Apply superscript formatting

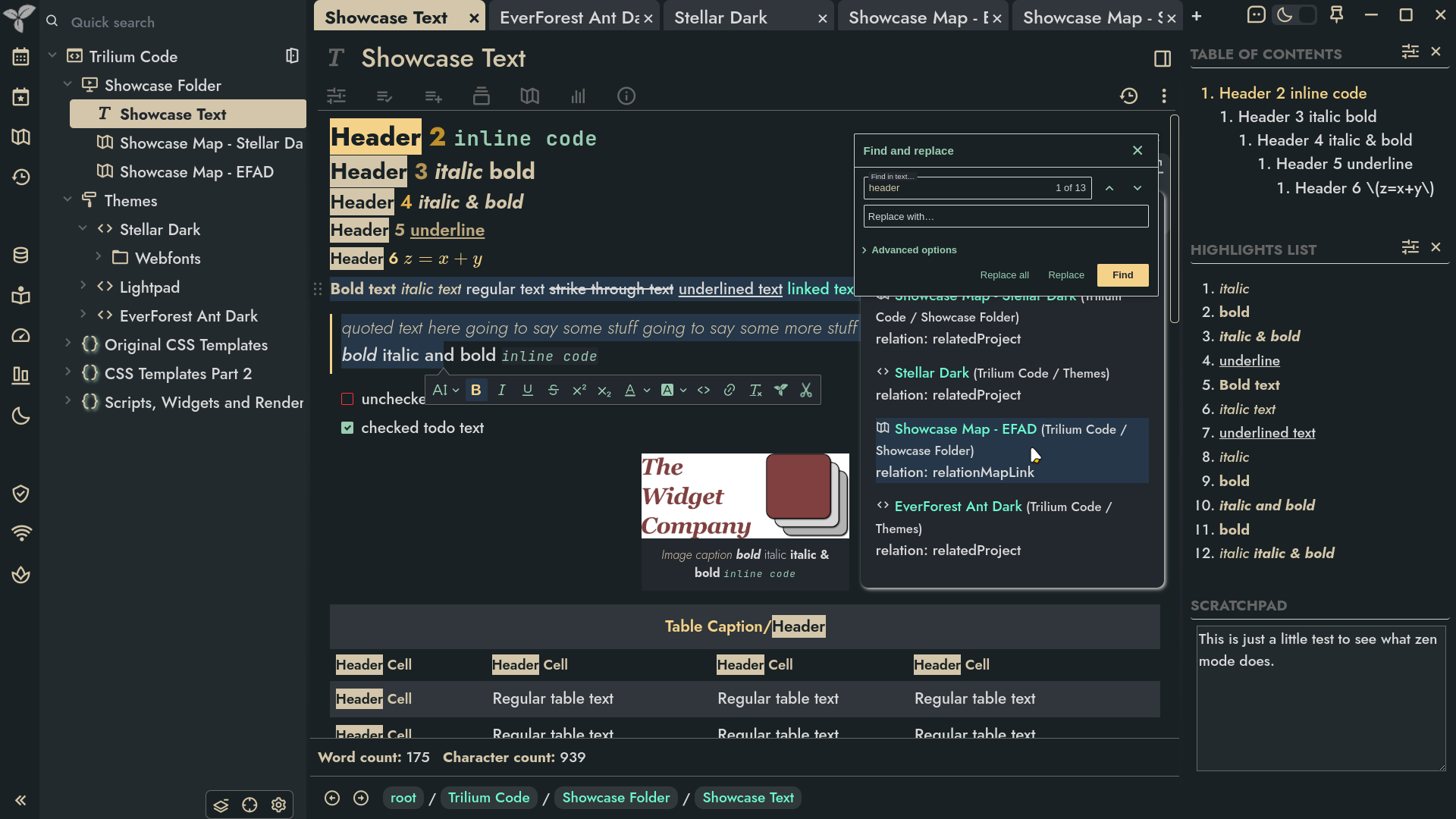(x=579, y=390)
